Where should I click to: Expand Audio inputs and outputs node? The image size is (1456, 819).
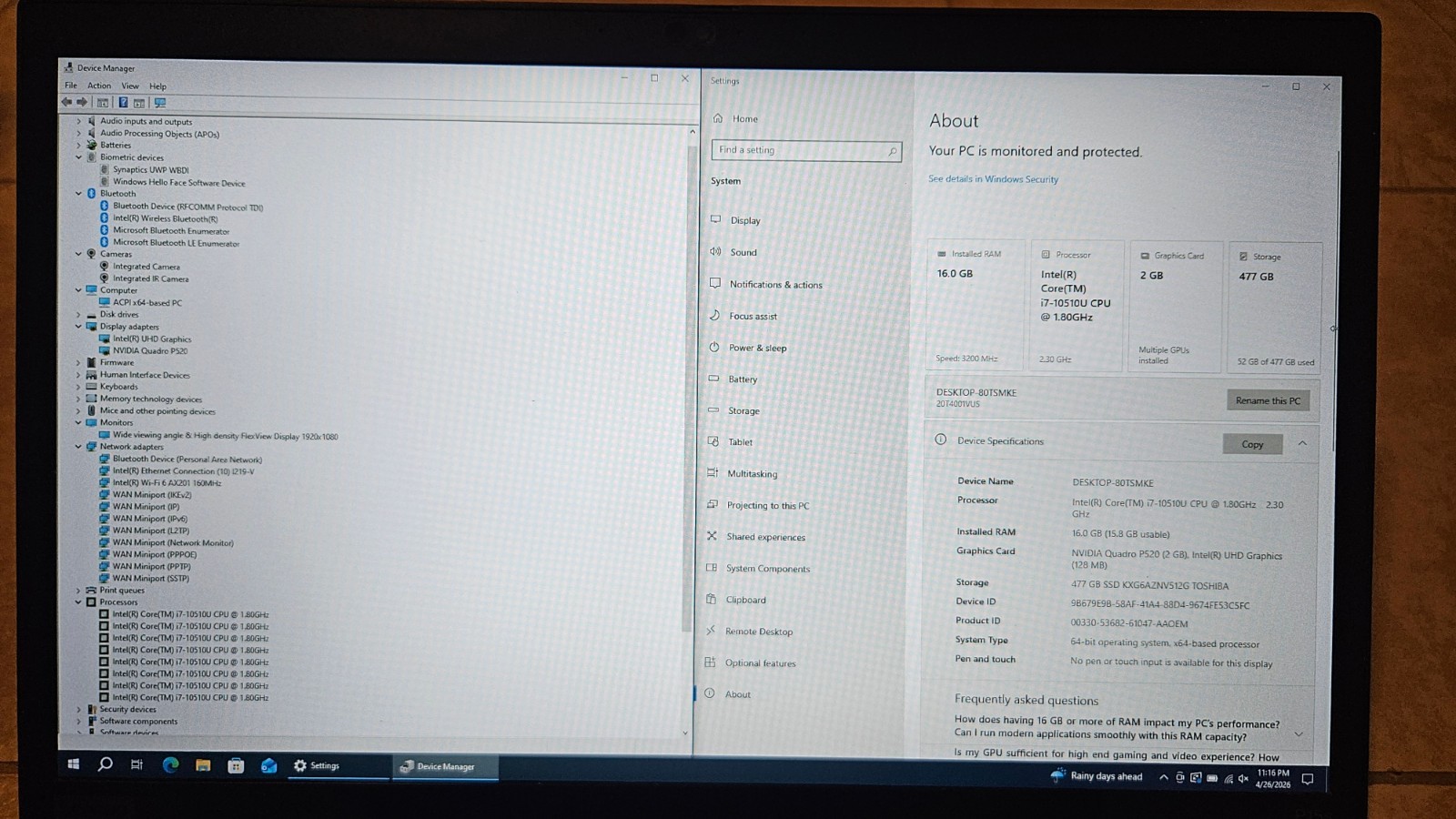click(x=78, y=121)
